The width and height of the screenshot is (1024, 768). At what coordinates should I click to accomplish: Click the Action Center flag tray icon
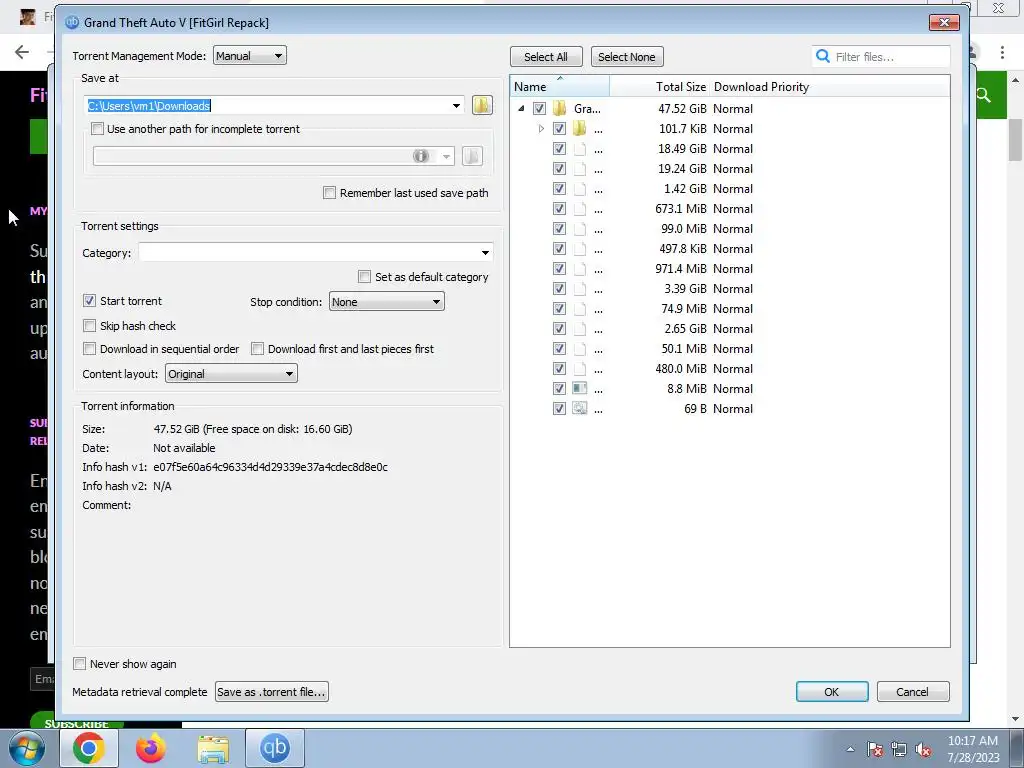tap(875, 749)
